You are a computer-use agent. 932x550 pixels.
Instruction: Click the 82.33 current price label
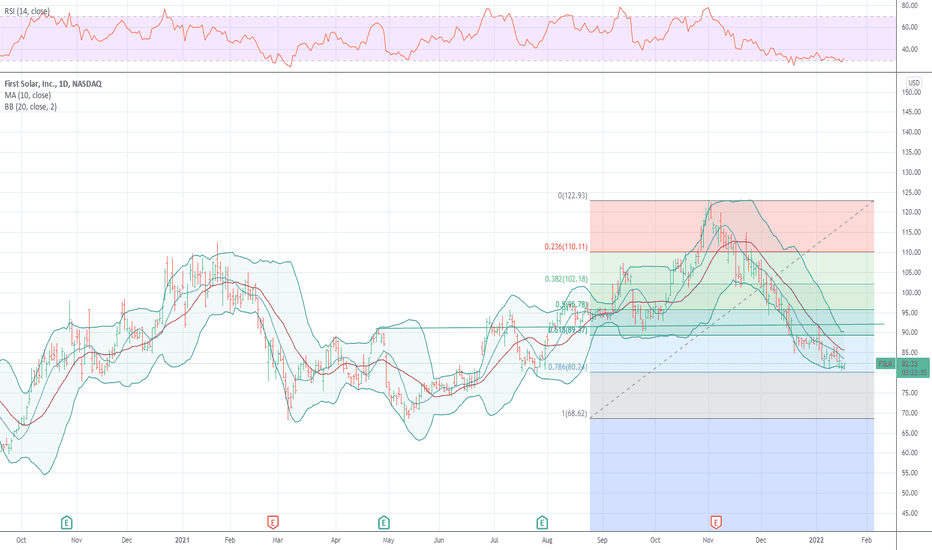coord(910,363)
